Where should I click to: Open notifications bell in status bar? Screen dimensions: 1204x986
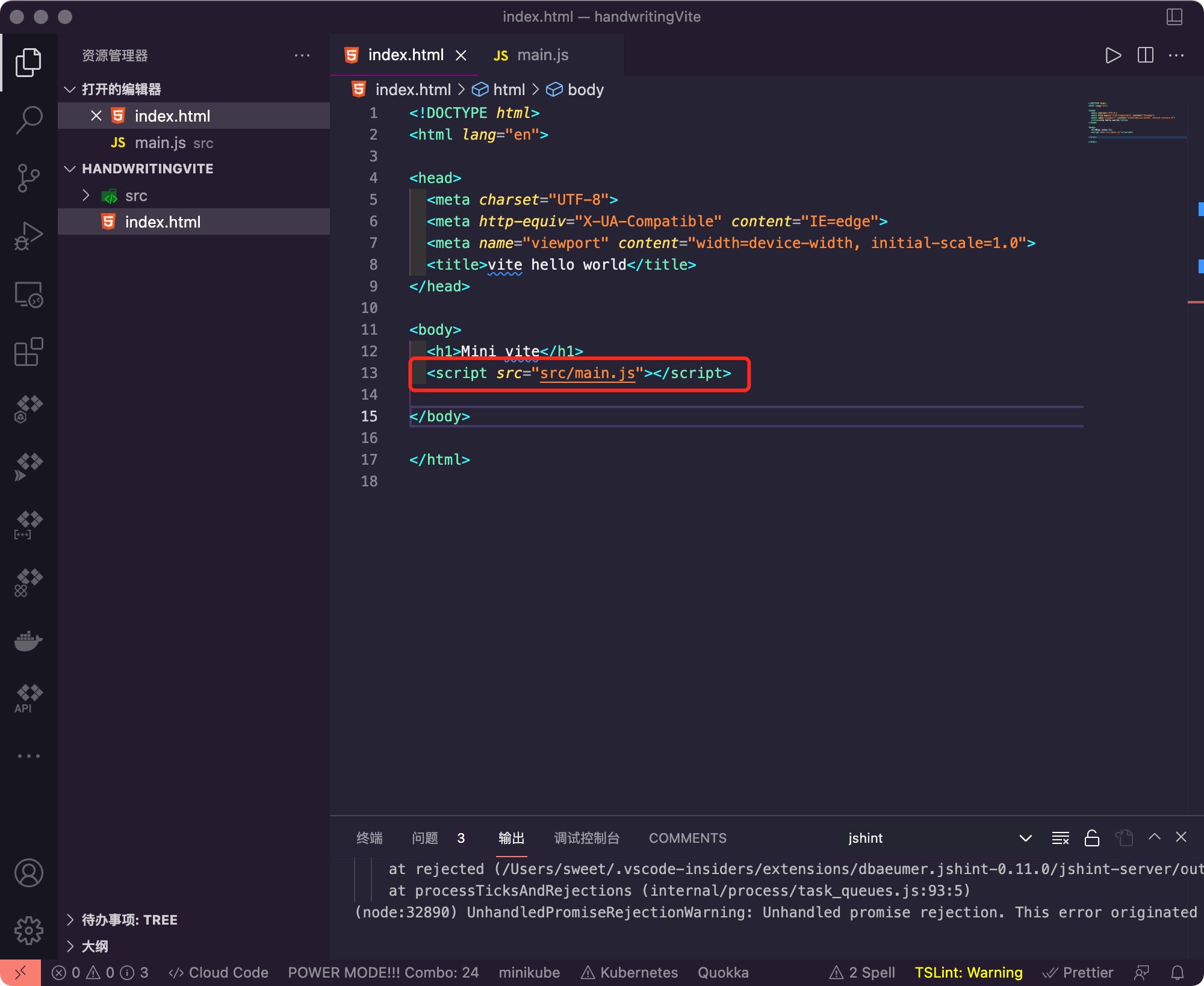[1178, 973]
